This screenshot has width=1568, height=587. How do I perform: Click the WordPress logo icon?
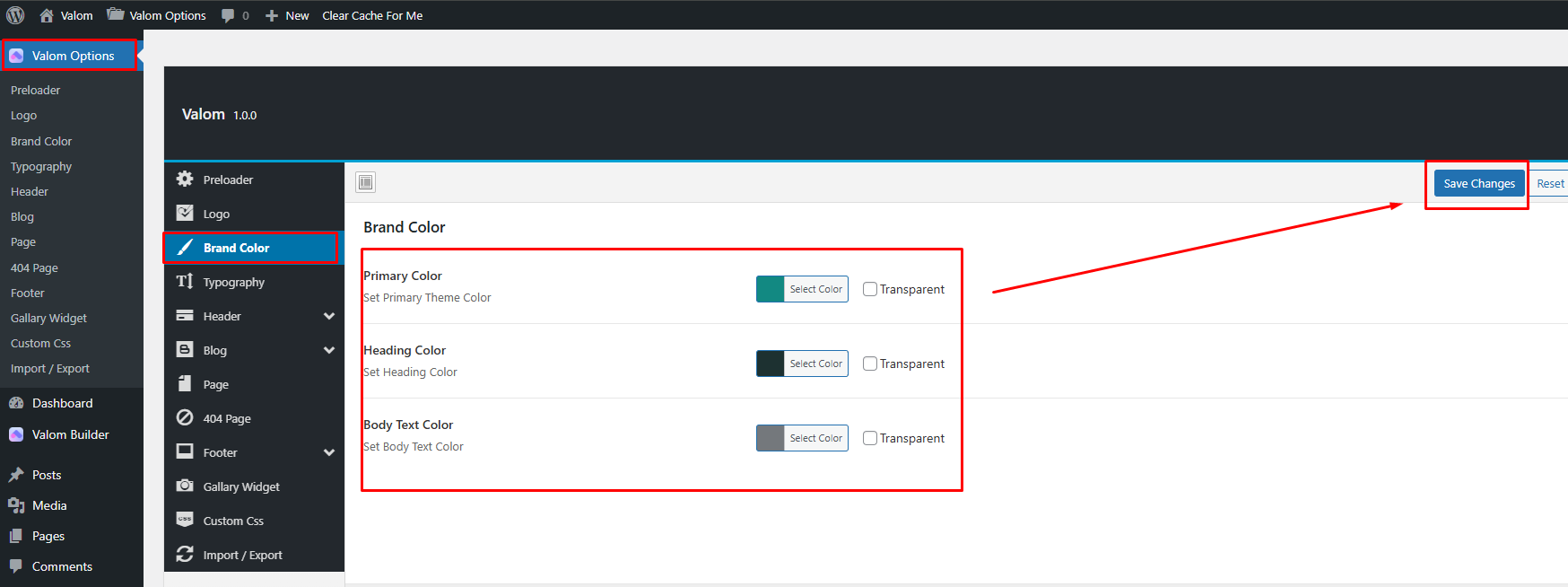point(15,15)
